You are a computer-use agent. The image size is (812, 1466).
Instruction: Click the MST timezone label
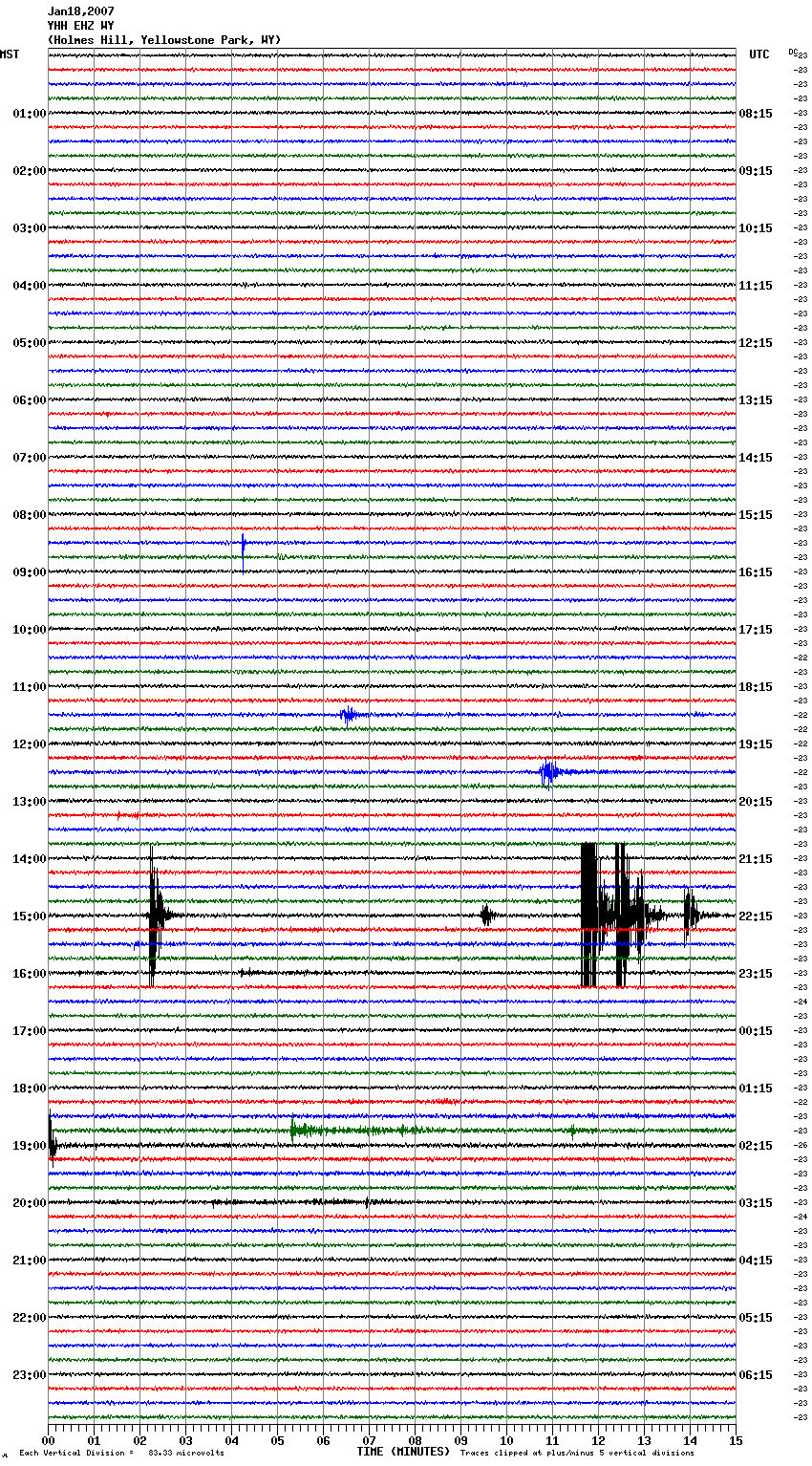(x=10, y=54)
